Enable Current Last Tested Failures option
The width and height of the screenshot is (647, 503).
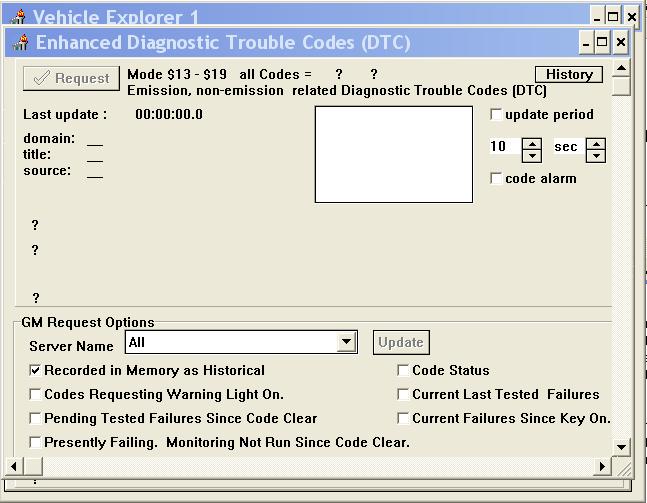click(x=404, y=395)
